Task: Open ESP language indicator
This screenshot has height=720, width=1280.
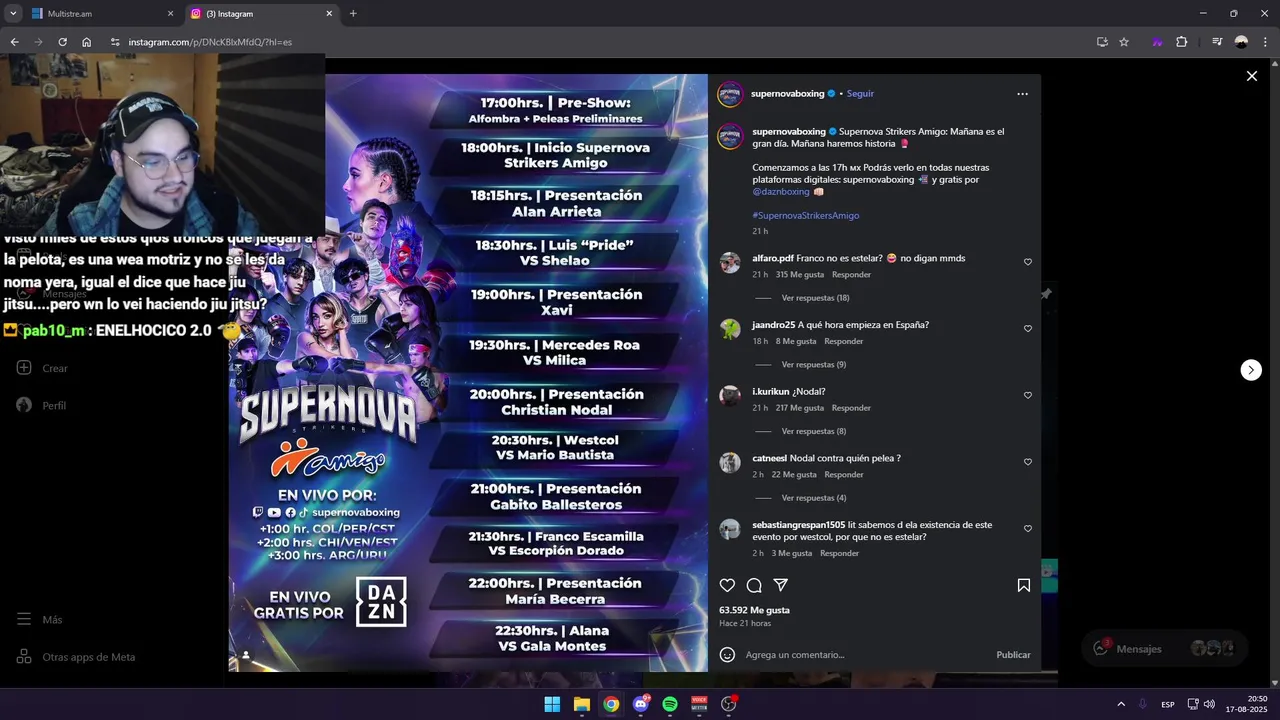Action: click(x=1167, y=704)
